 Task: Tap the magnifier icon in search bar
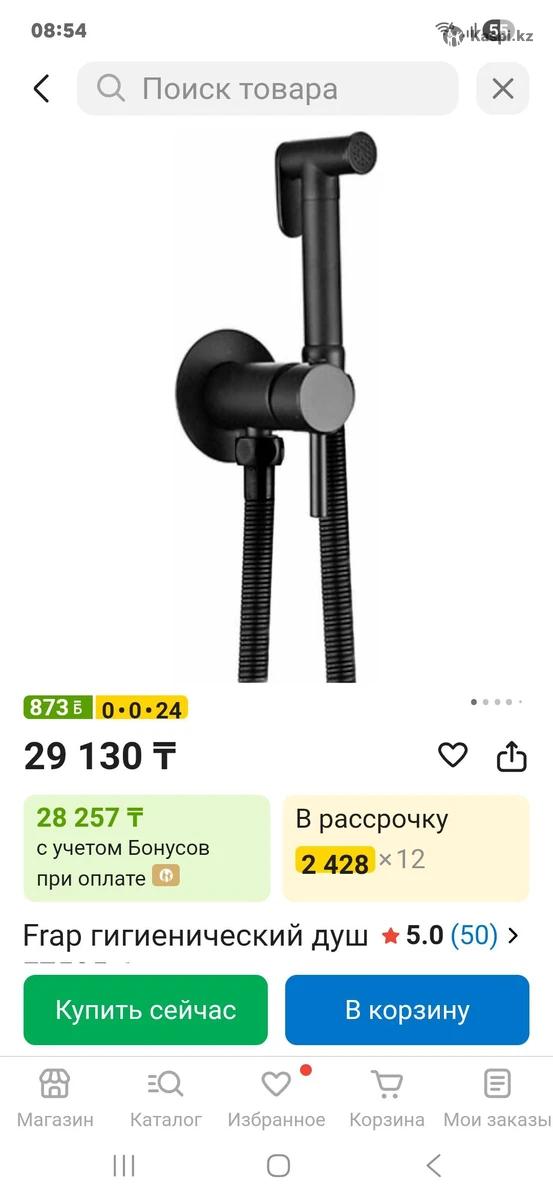(x=111, y=89)
